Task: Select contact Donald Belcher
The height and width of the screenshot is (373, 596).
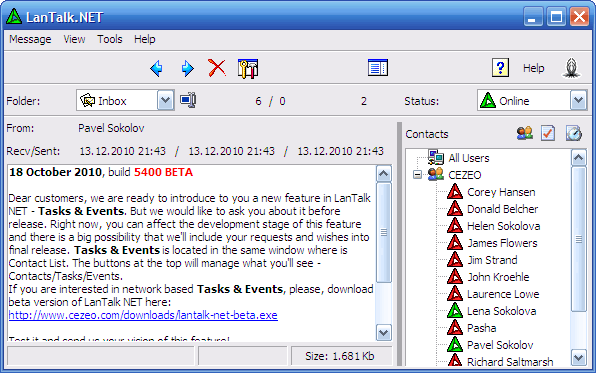Action: point(502,209)
